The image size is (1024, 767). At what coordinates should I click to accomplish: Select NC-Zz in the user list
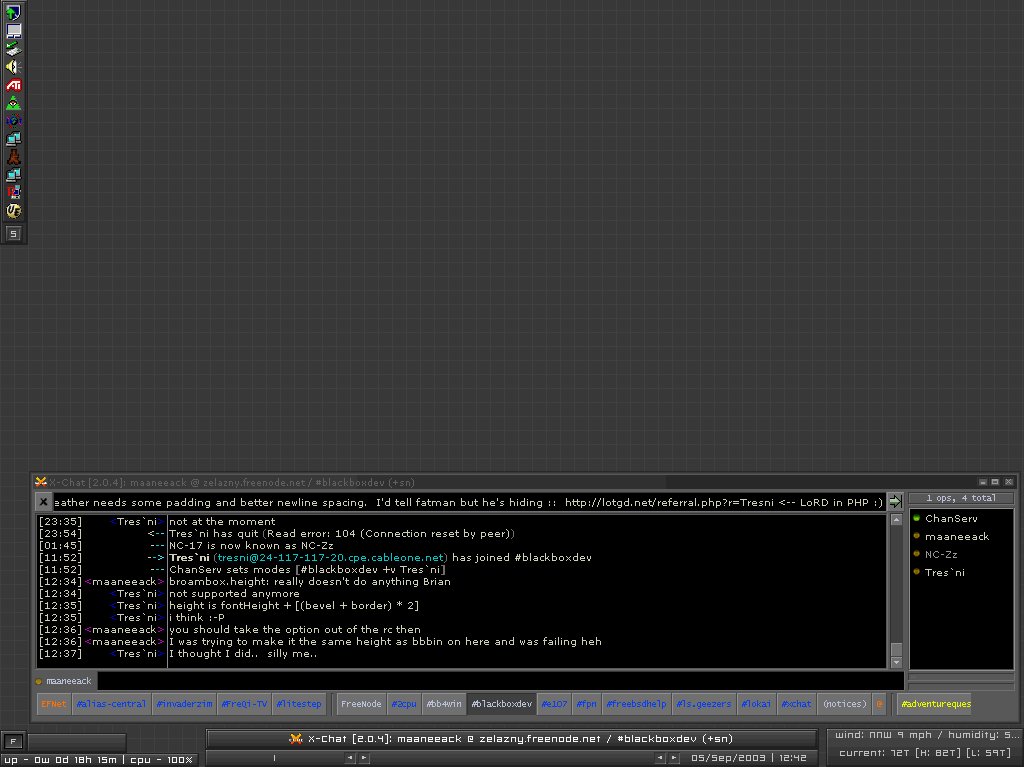941,554
